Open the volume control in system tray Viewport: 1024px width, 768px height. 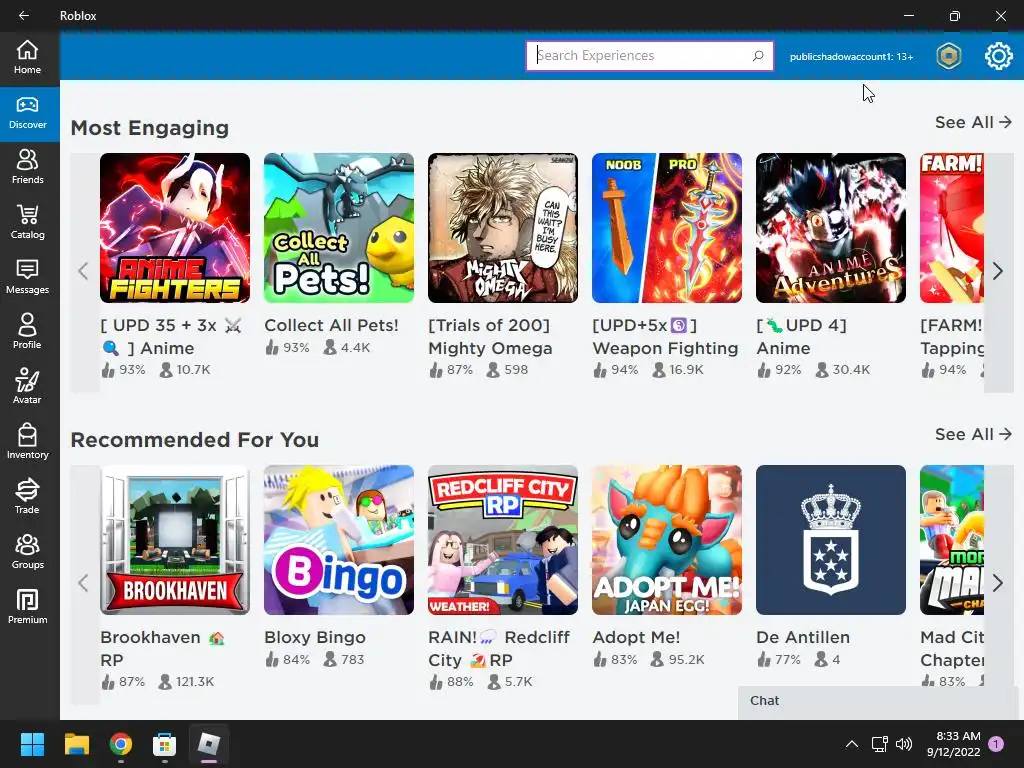tap(904, 744)
